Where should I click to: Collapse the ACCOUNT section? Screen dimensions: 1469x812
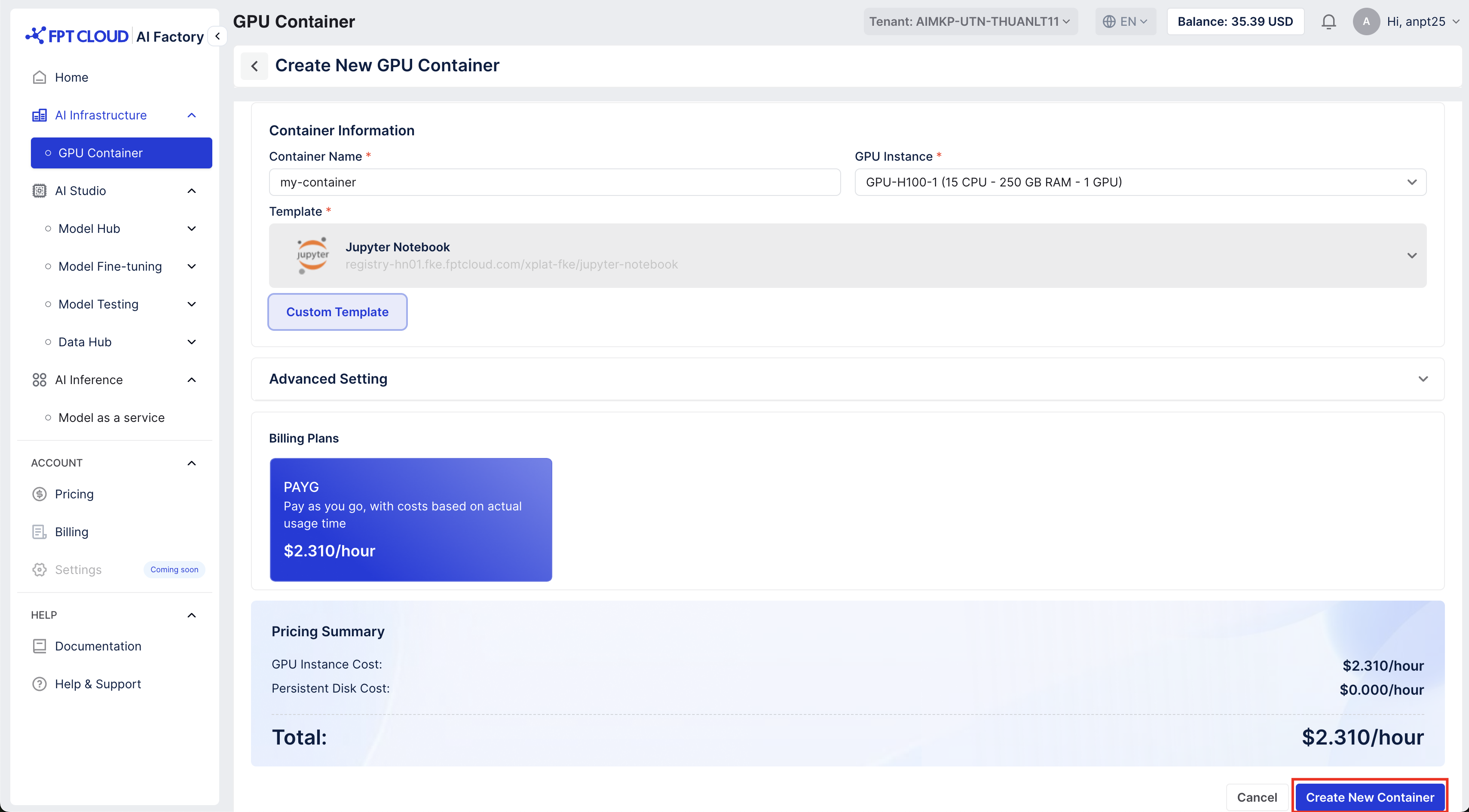pos(192,463)
